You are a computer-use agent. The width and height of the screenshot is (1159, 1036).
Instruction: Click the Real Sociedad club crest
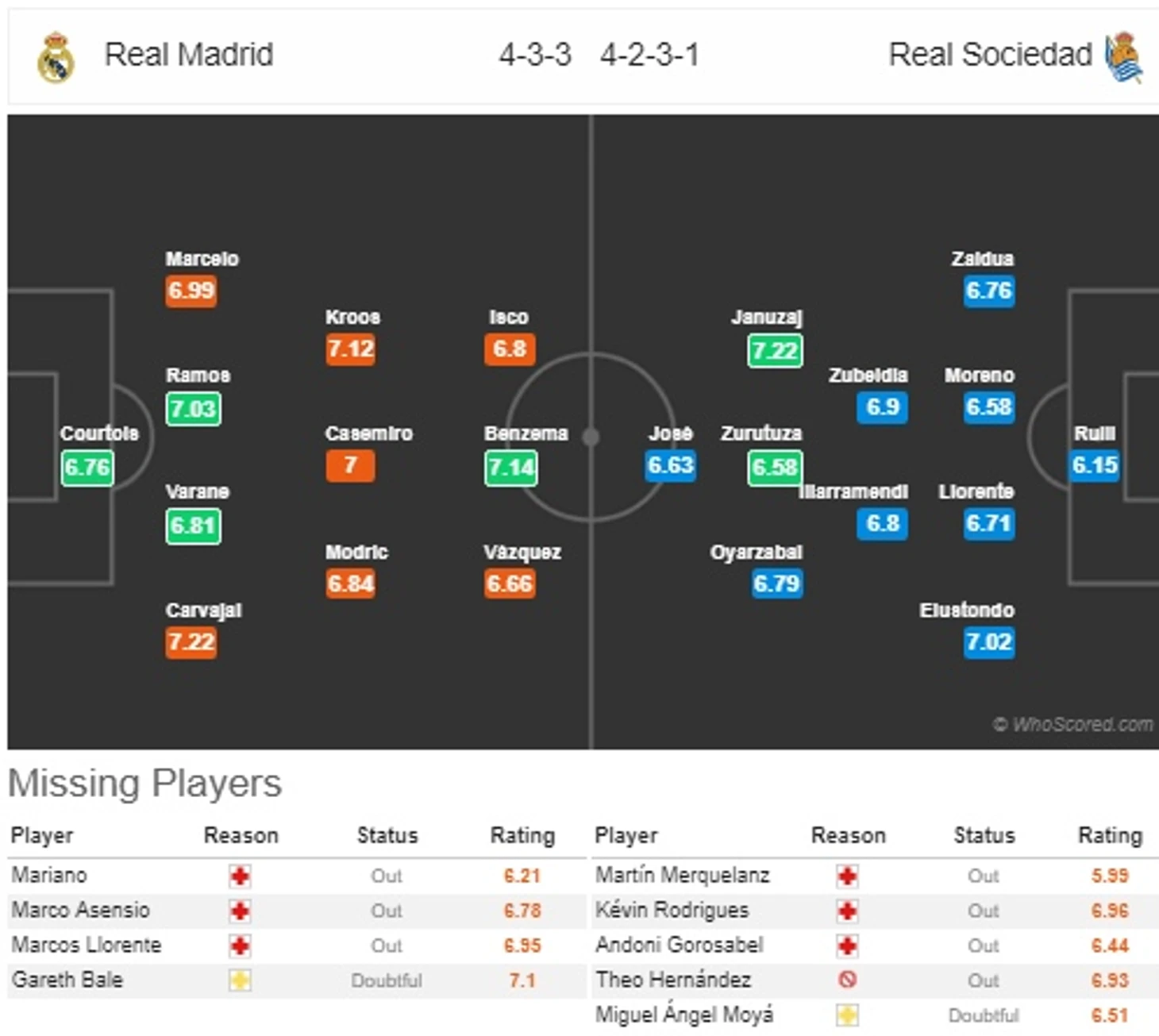pos(1124,56)
